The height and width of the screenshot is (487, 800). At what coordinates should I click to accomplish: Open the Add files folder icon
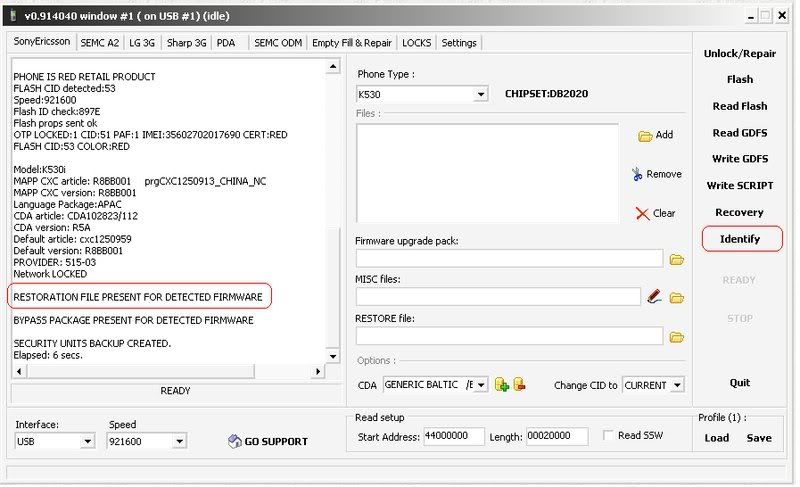click(645, 136)
